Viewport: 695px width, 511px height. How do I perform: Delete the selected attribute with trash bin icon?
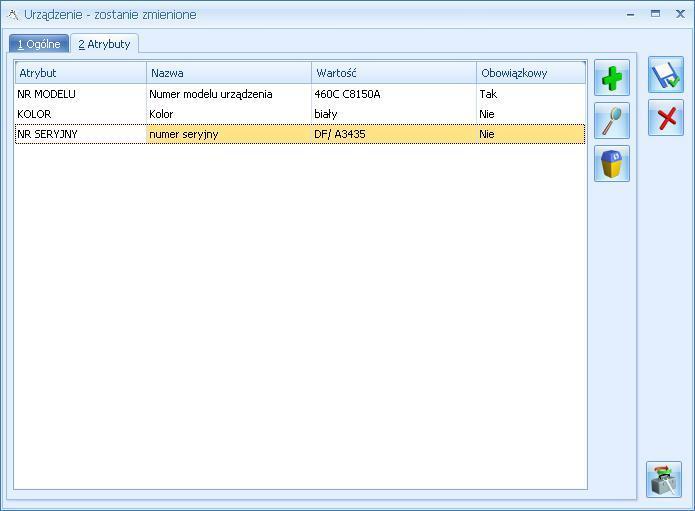pos(612,164)
